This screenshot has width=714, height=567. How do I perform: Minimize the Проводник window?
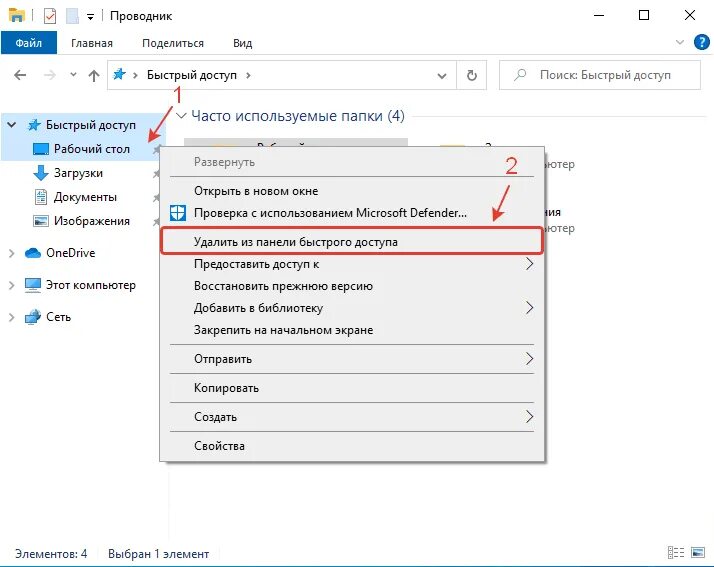pos(599,15)
